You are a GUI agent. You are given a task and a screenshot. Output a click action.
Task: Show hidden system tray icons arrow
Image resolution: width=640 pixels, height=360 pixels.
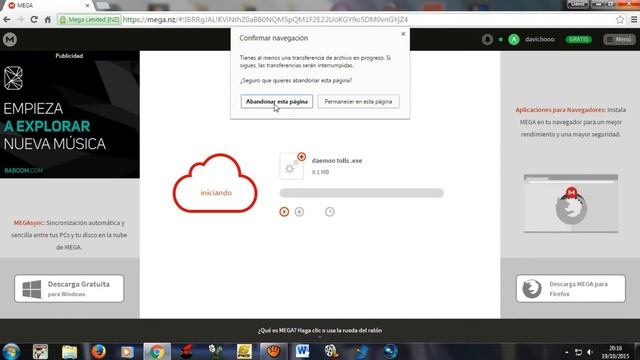click(567, 352)
